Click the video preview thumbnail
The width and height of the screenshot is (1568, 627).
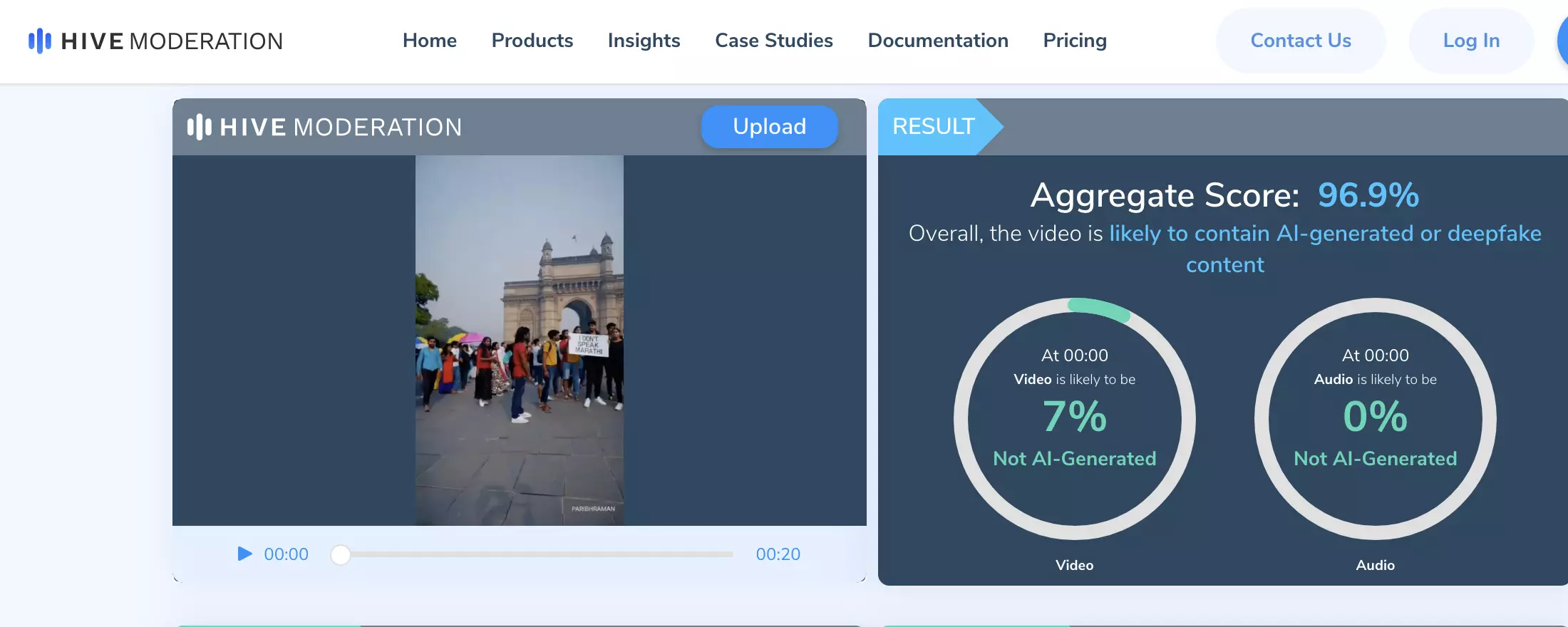pyautogui.click(x=520, y=341)
